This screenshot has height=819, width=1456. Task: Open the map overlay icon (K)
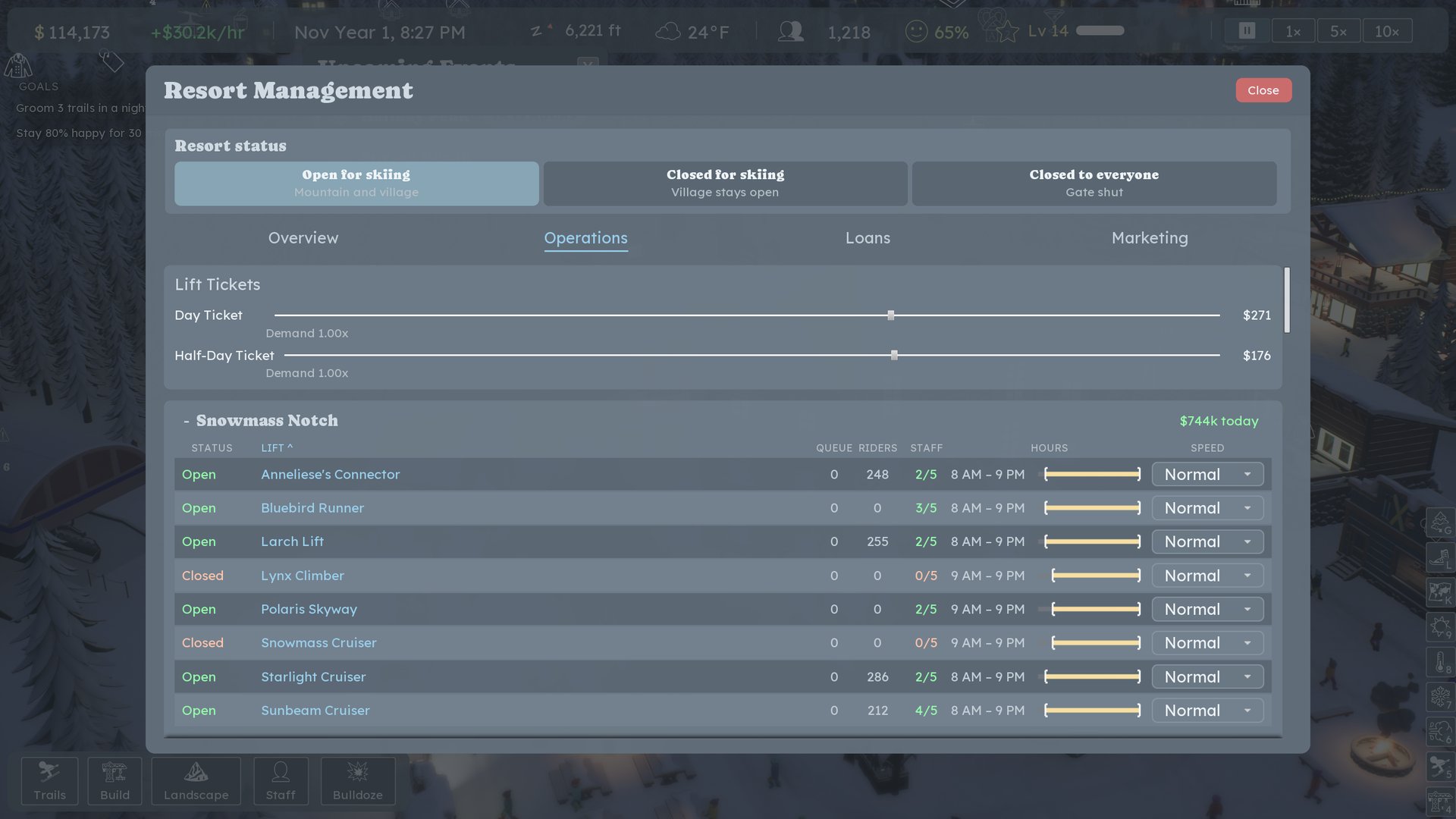click(x=1439, y=592)
